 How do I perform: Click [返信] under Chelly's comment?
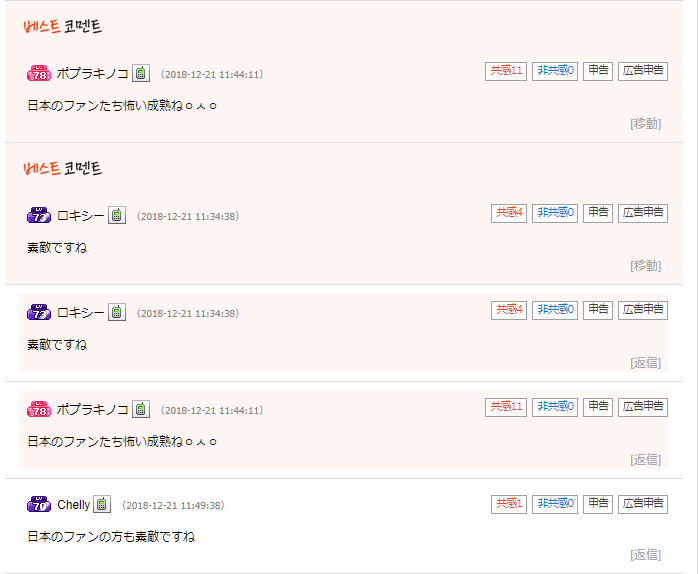pyautogui.click(x=646, y=555)
